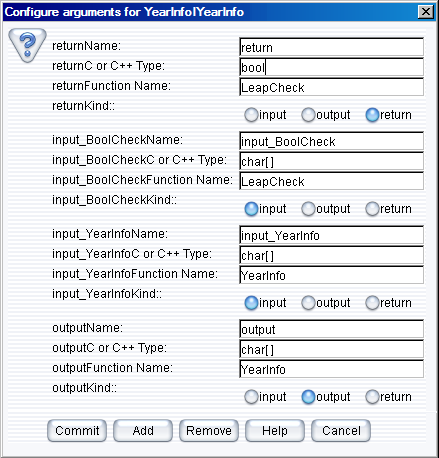Click the Remove button
This screenshot has width=439, height=458.
coord(209,431)
